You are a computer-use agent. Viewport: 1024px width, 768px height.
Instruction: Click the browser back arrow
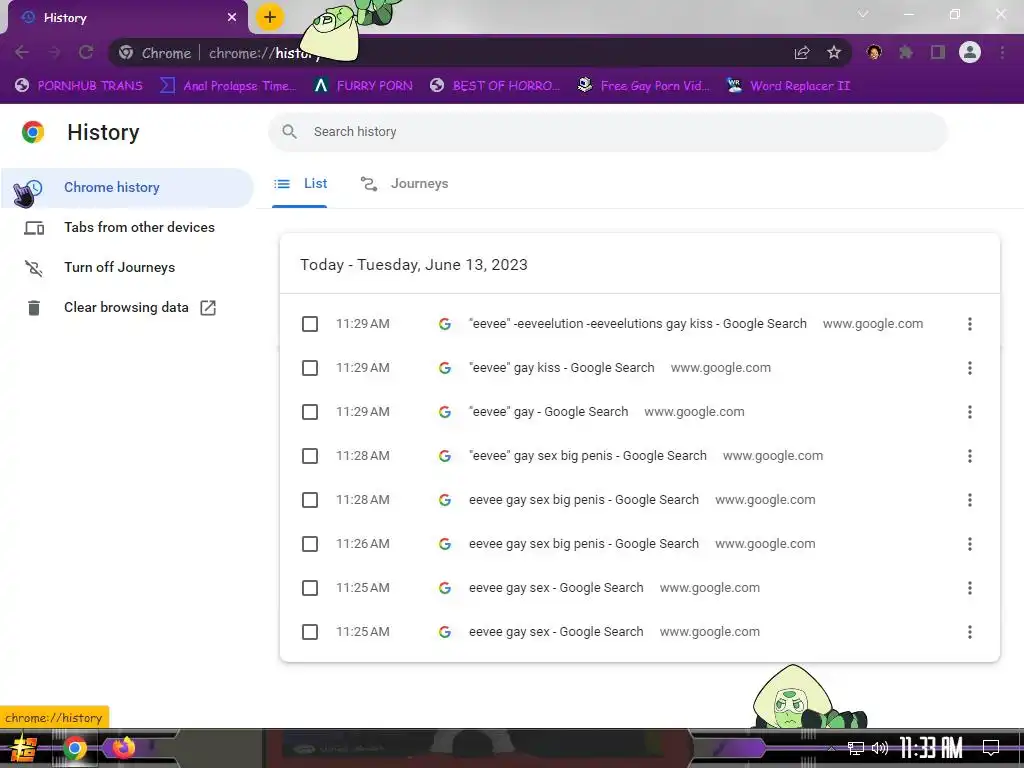click(22, 53)
